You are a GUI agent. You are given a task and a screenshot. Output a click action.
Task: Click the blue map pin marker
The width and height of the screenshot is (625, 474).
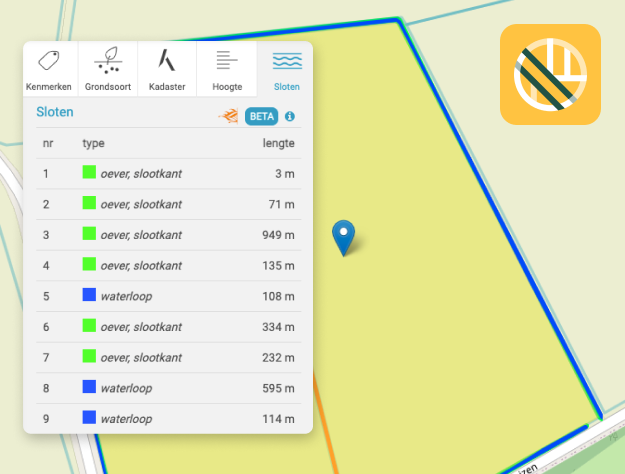(x=343, y=237)
